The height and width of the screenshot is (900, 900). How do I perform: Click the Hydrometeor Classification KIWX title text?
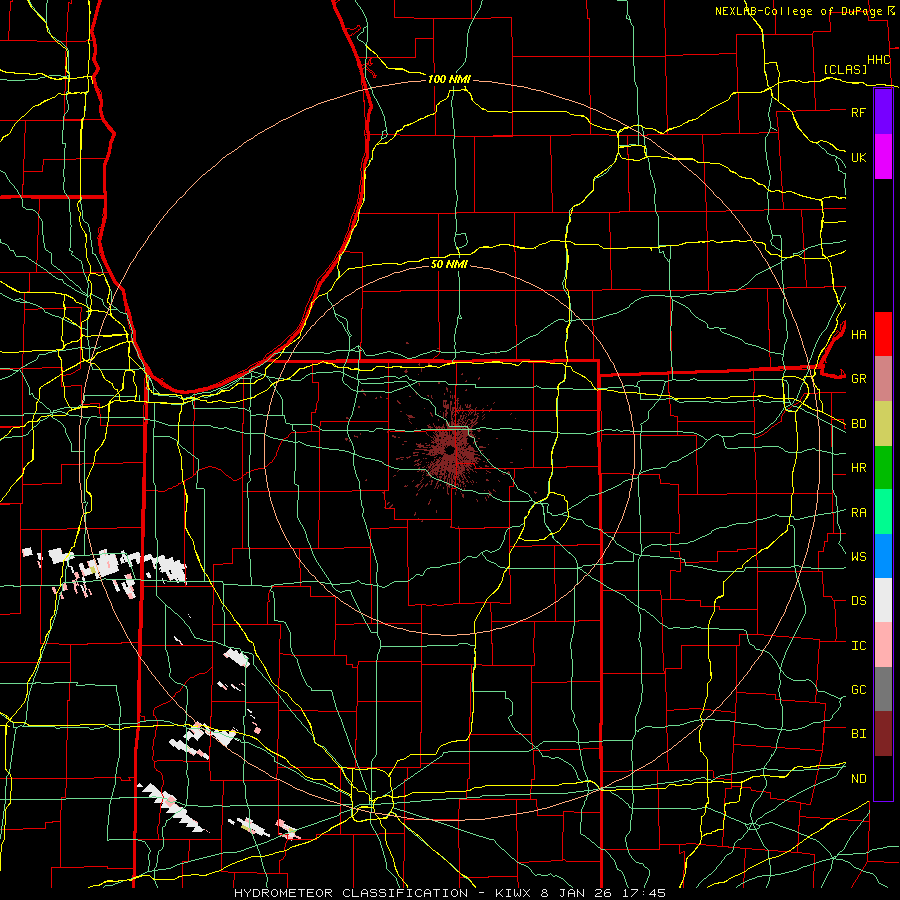click(x=450, y=893)
